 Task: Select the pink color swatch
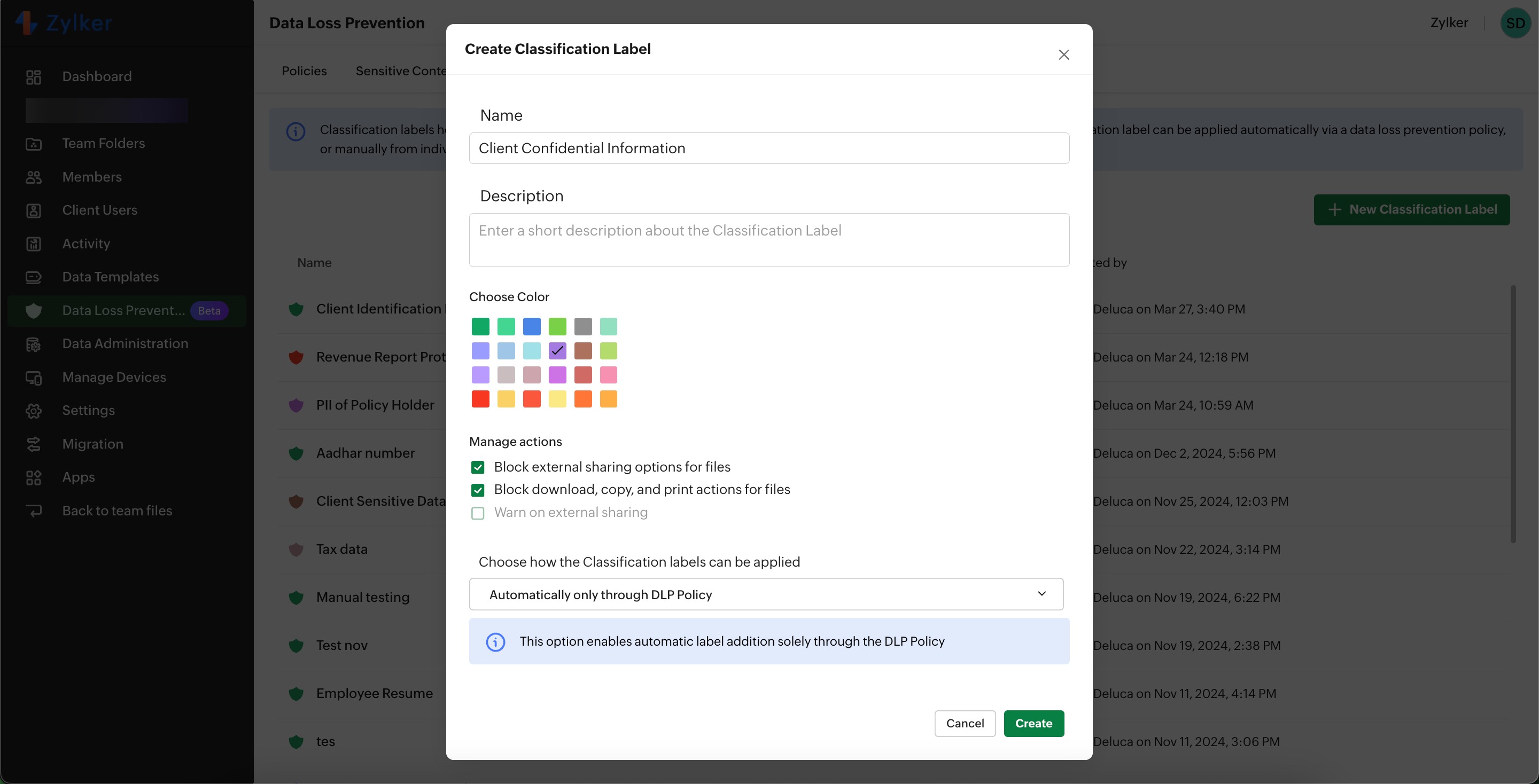(608, 375)
